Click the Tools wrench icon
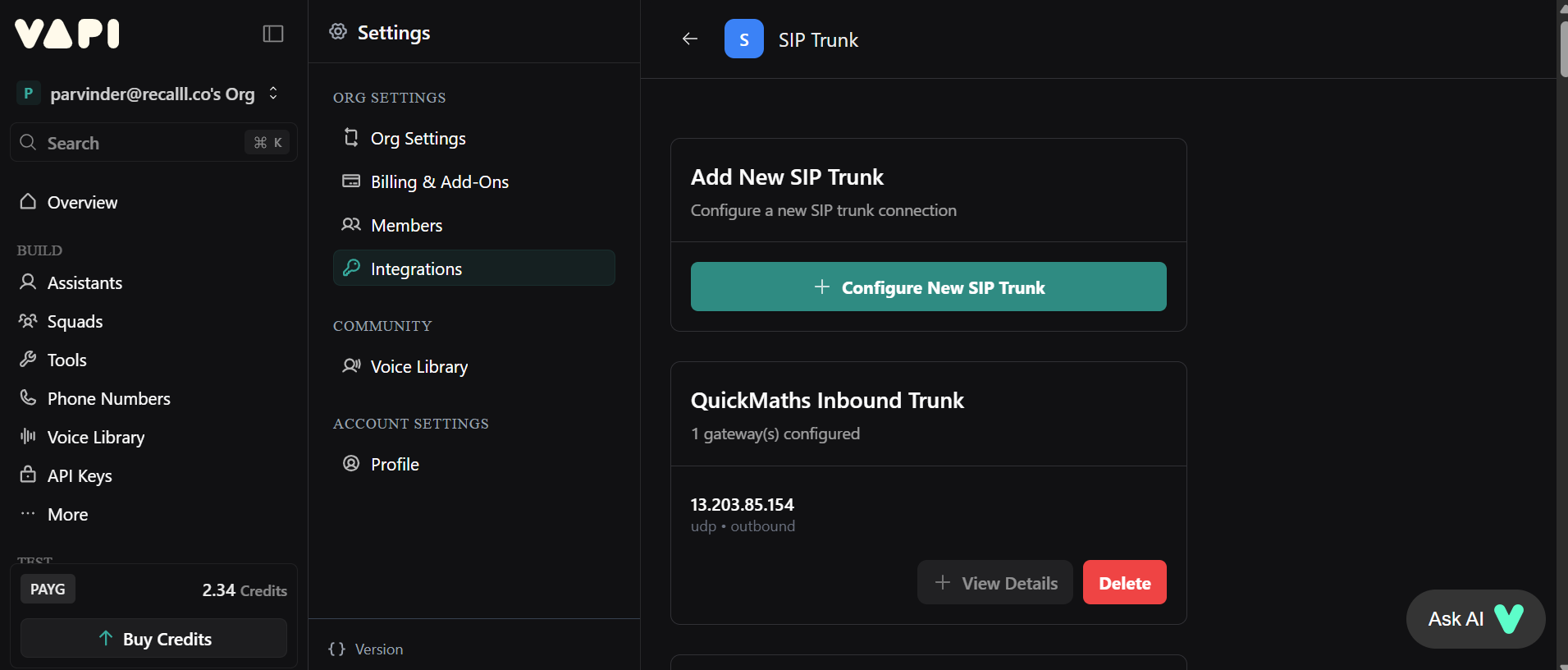 pos(28,359)
